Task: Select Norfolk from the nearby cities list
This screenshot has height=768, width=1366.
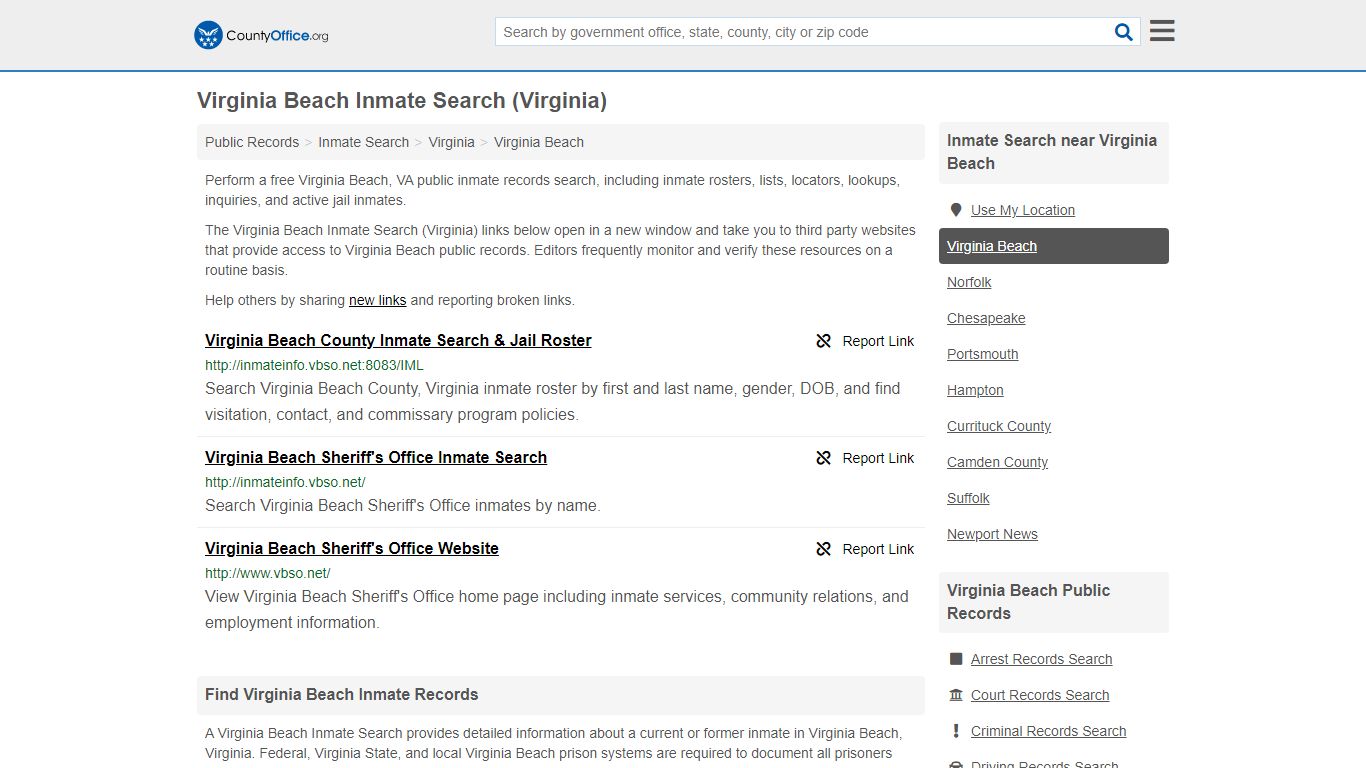Action: pos(968,282)
